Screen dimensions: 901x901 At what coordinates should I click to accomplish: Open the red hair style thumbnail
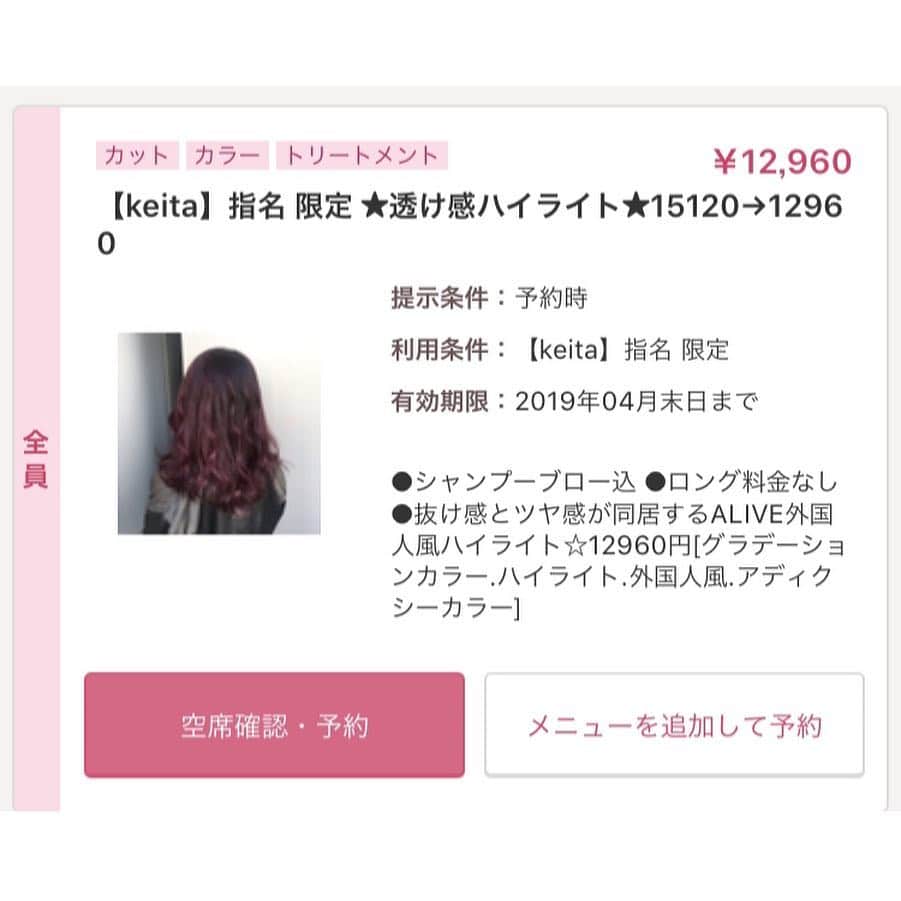(219, 433)
